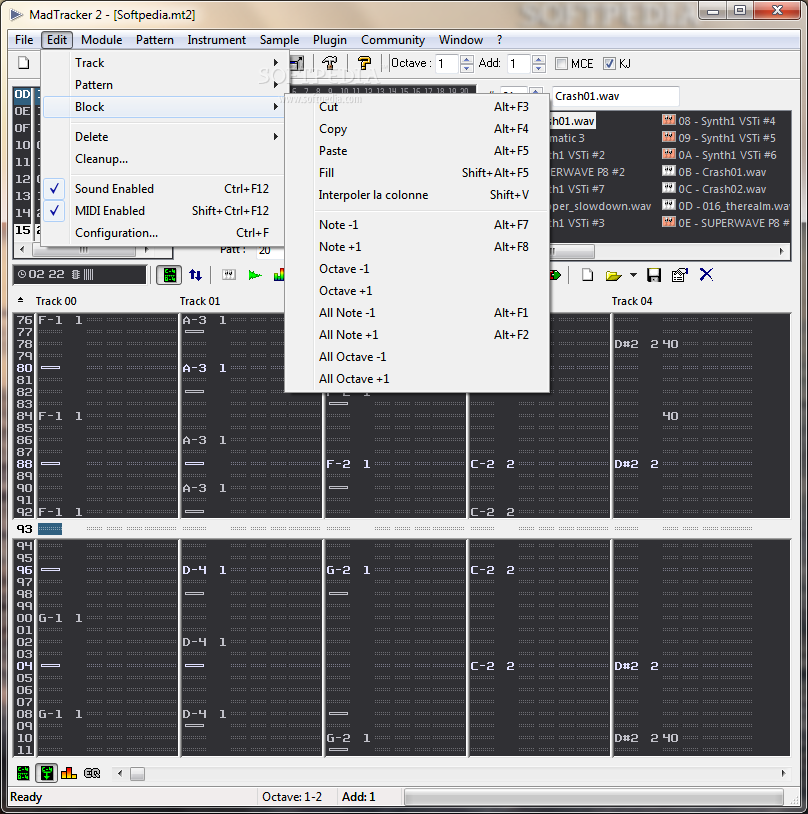This screenshot has width=808, height=814.
Task: Open Configuration... from Edit menu
Action: pyautogui.click(x=164, y=233)
